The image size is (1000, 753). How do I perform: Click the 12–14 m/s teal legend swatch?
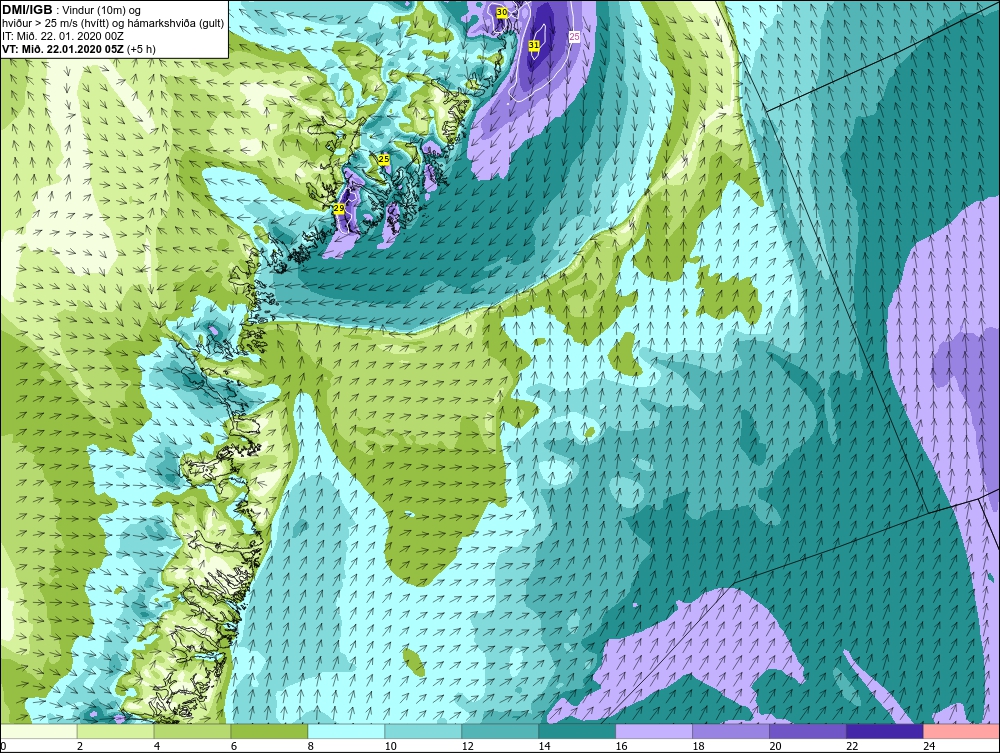tap(500, 731)
